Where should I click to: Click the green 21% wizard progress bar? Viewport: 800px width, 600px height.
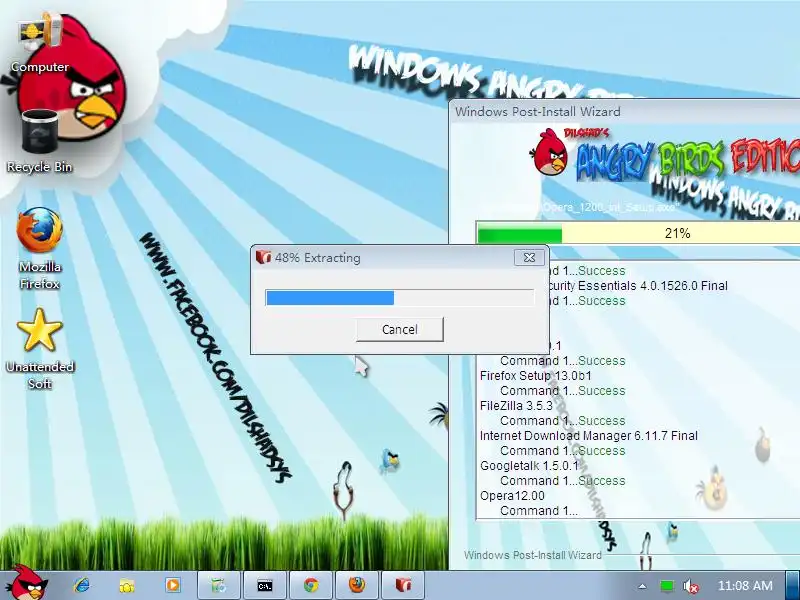638,234
